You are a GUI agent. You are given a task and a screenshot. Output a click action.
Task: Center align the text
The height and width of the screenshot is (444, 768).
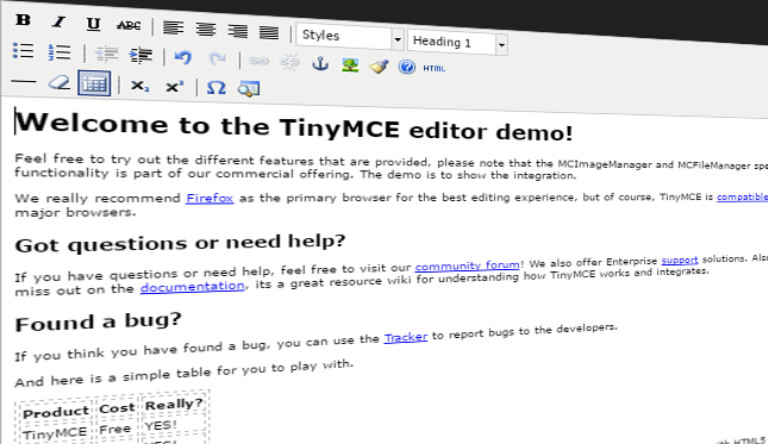coord(205,29)
